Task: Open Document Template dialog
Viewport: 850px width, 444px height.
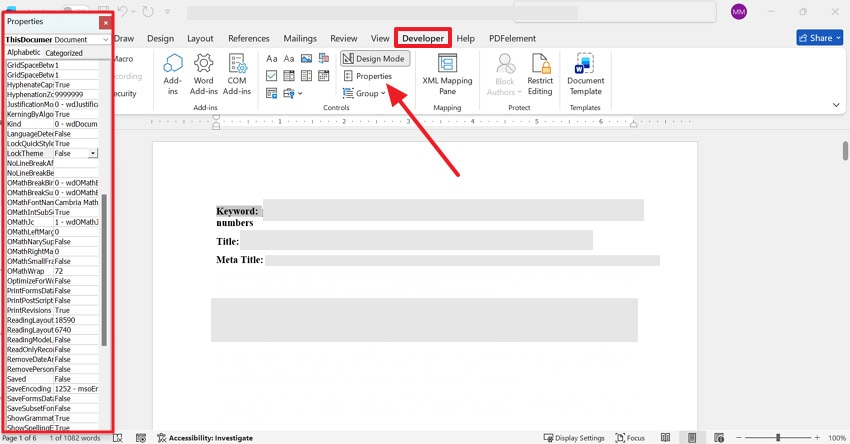Action: [x=585, y=74]
